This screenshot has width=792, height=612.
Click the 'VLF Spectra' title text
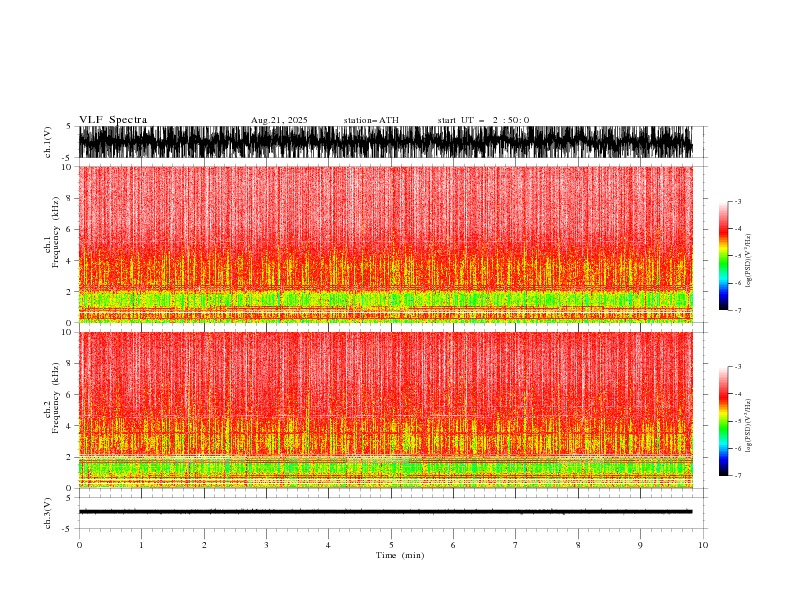[113, 120]
